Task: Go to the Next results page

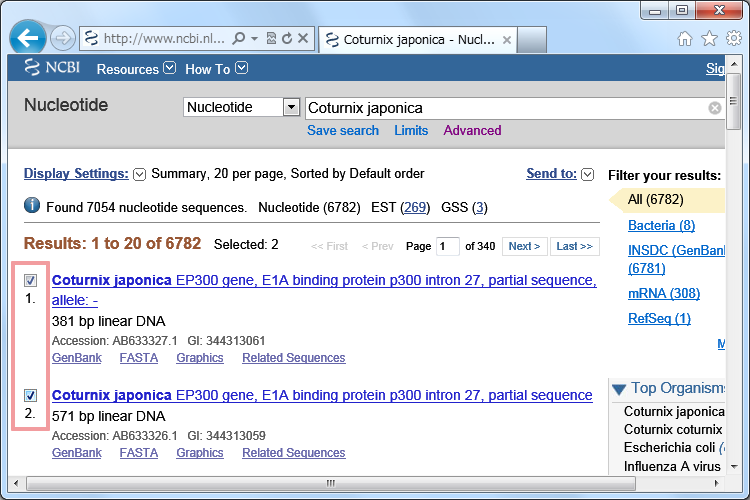Action: click(523, 246)
